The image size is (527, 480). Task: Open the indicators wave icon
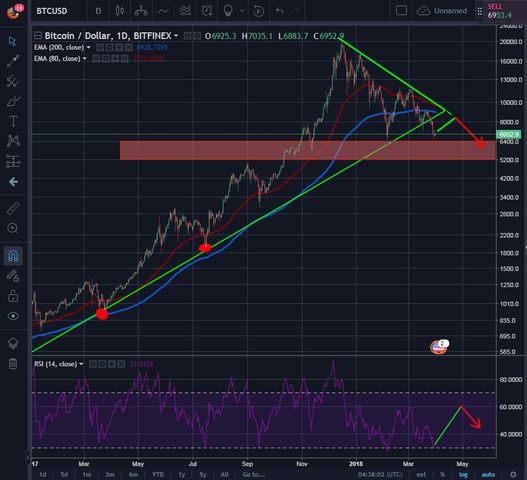[163, 11]
